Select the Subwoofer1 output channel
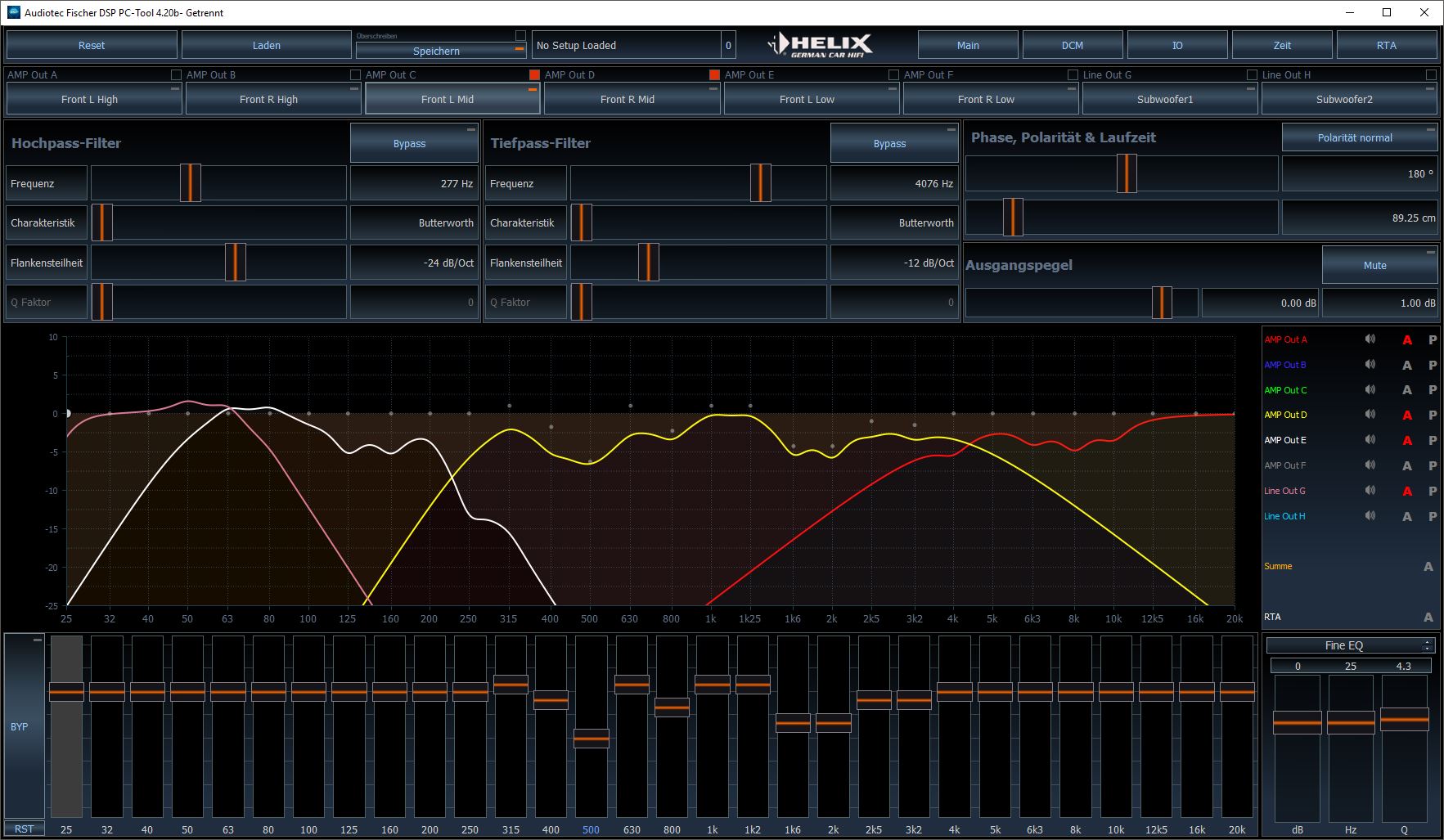Viewport: 1444px width, 840px height. click(x=1165, y=100)
